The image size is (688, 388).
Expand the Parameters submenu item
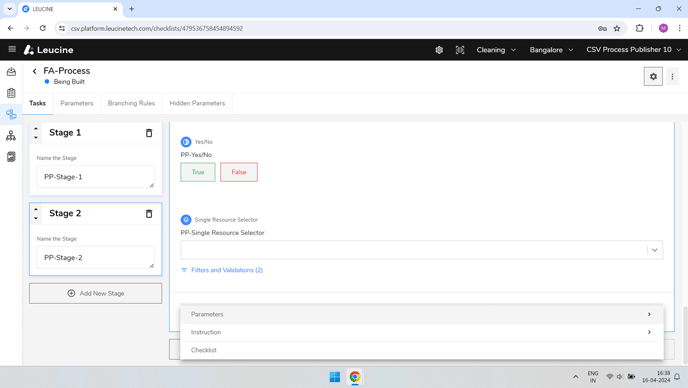tap(421, 314)
